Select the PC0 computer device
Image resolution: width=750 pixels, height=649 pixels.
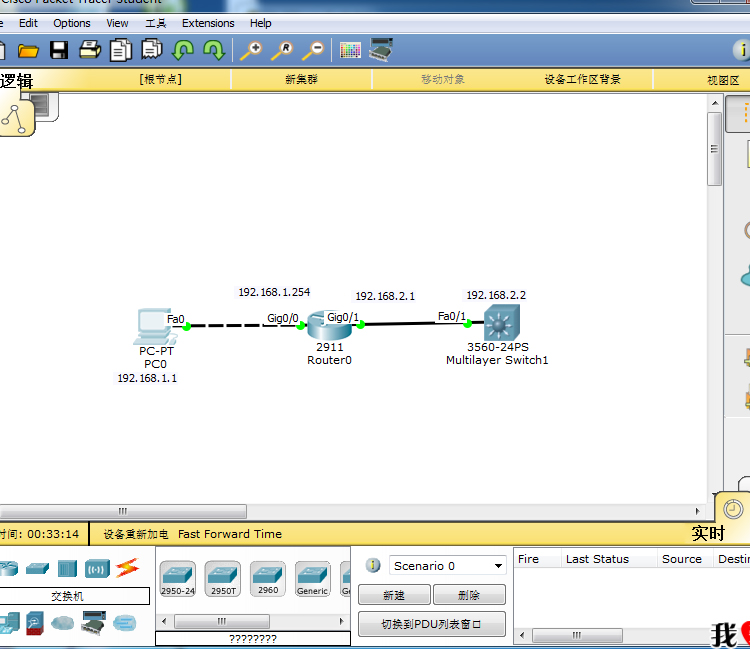[x=155, y=327]
